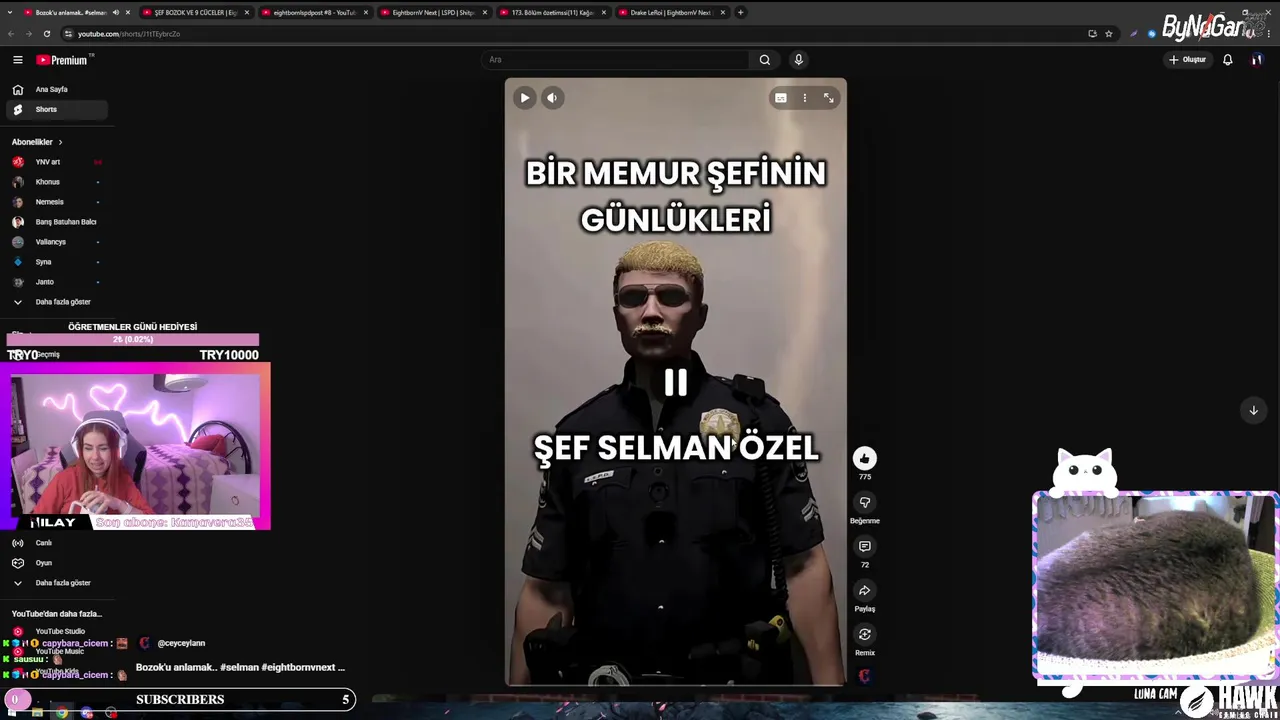The height and width of the screenshot is (720, 1280).
Task: Switch to Drake LeRoi EightbornV tab
Action: pos(671,12)
